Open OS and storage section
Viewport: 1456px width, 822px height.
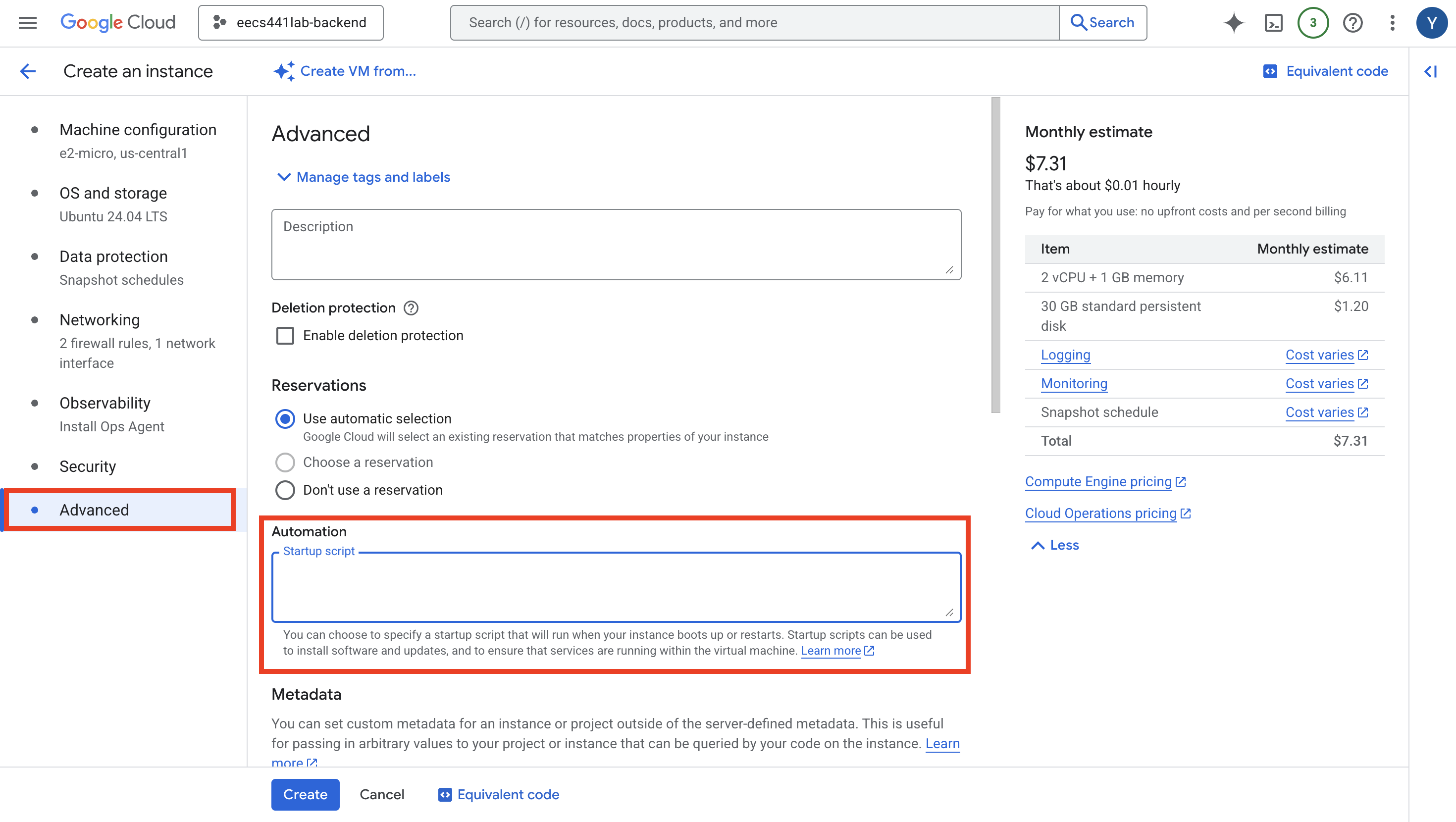click(113, 204)
